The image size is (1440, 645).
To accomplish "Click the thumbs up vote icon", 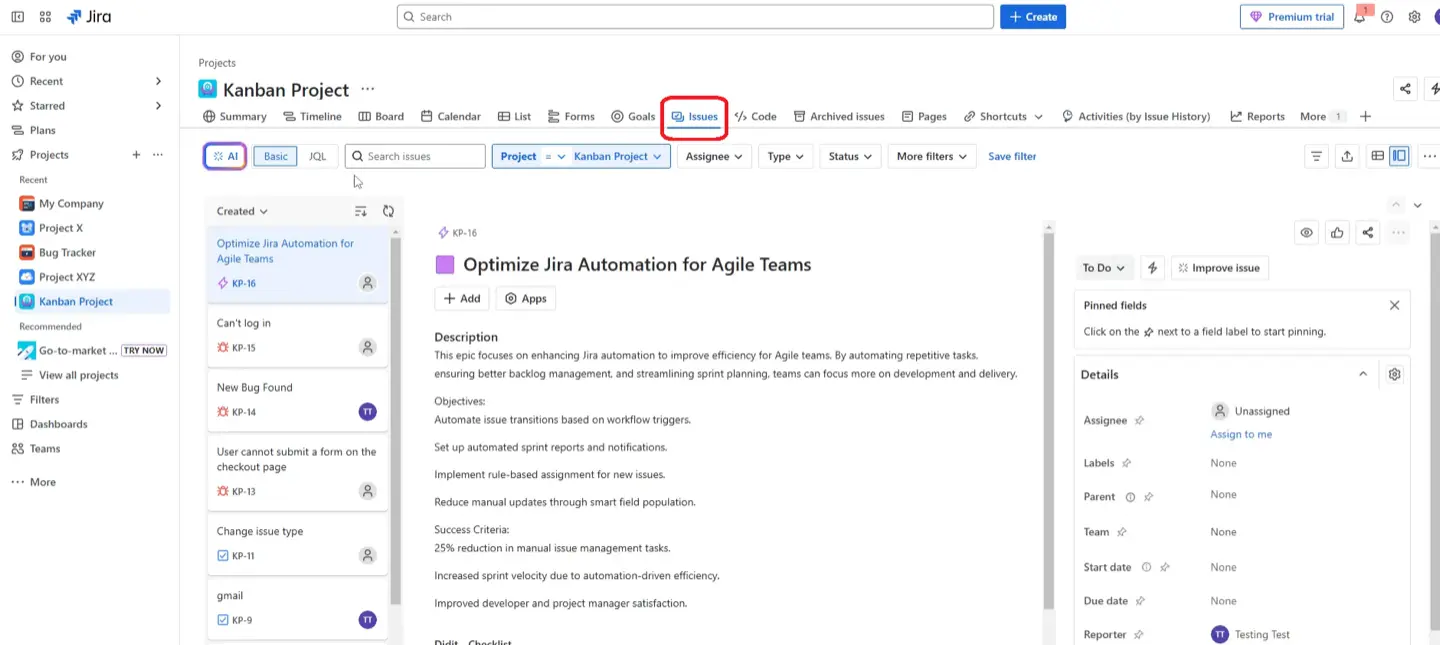I will (x=1337, y=232).
